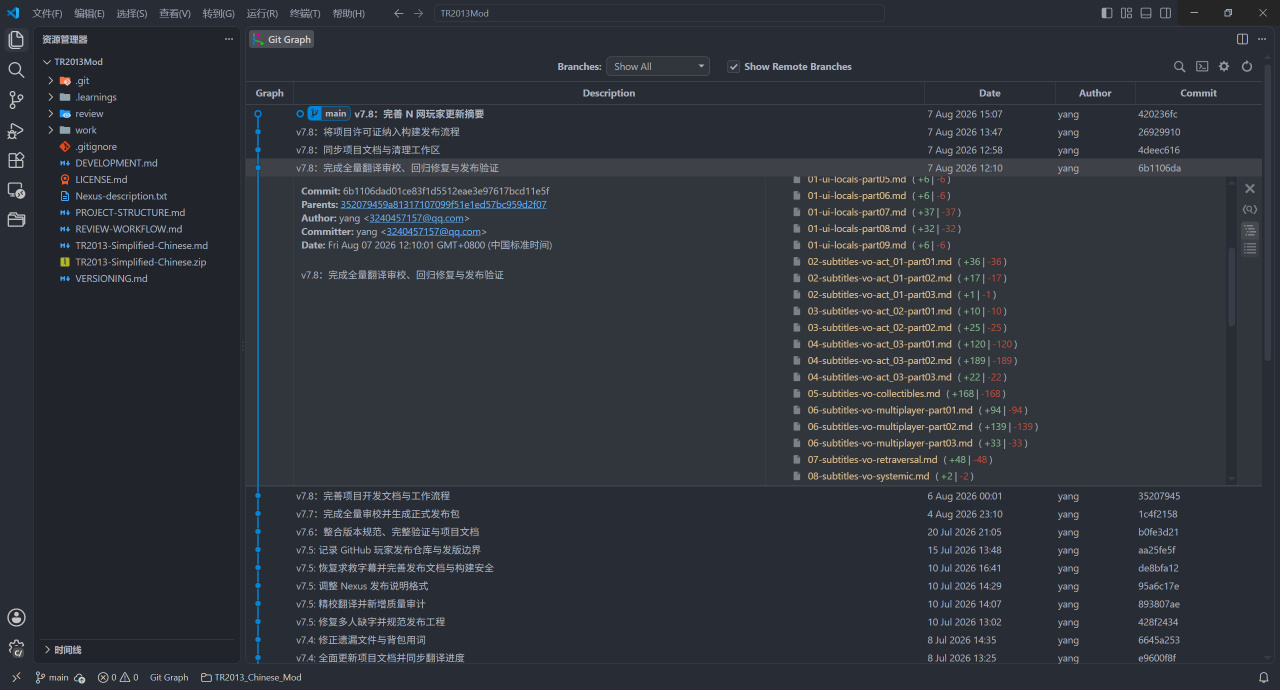Open parent commit hash link

[x=443, y=204]
